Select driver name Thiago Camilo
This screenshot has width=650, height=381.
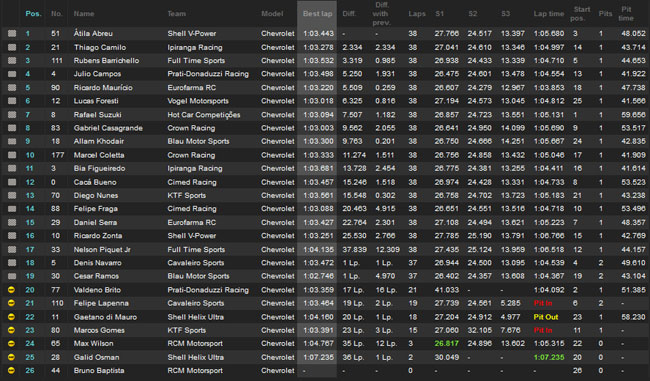click(100, 47)
